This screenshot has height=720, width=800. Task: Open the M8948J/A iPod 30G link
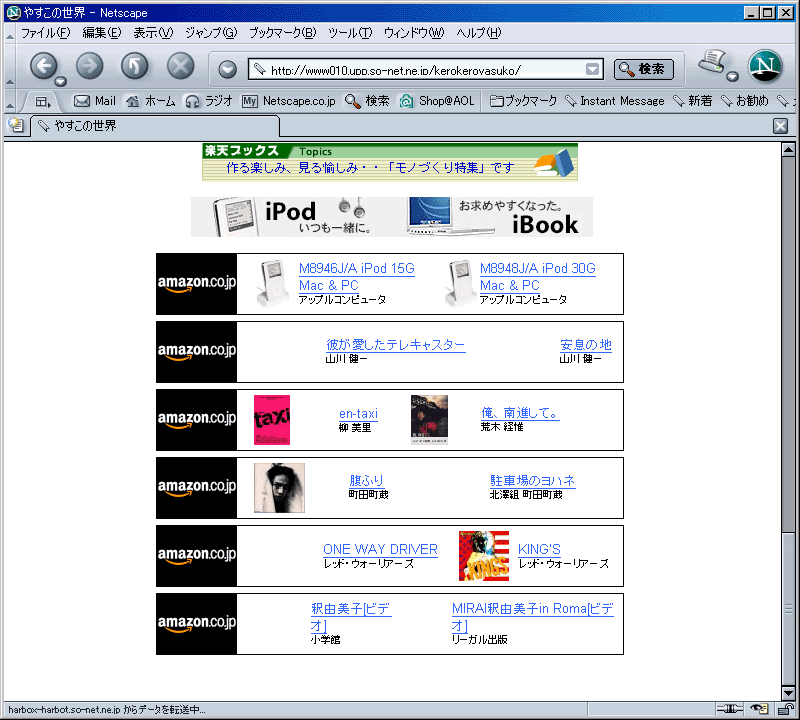pos(538,277)
